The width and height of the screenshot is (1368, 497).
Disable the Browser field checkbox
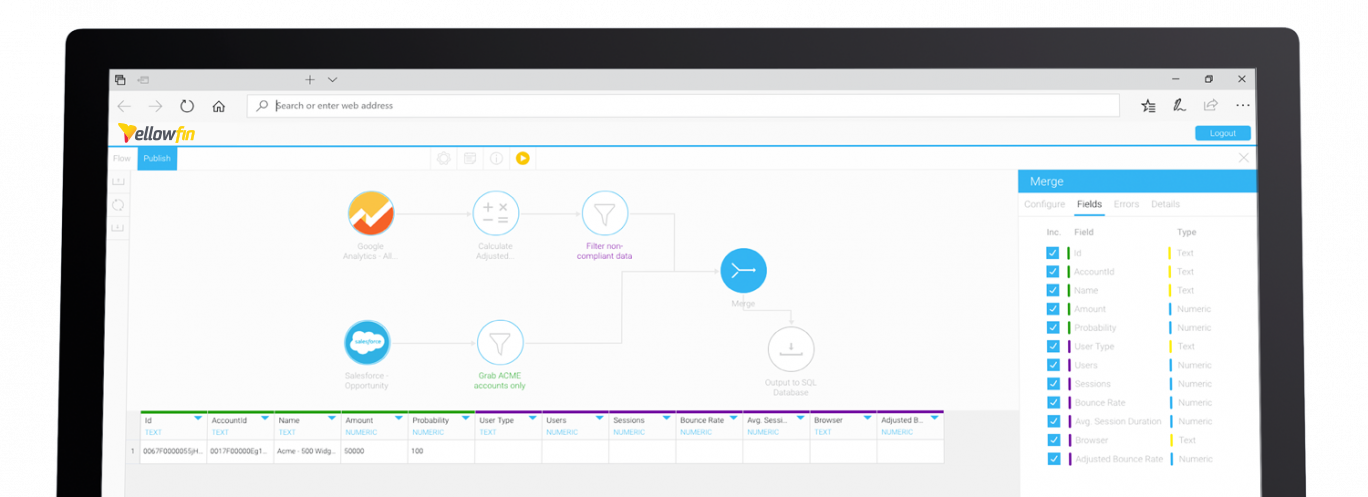(x=1052, y=440)
